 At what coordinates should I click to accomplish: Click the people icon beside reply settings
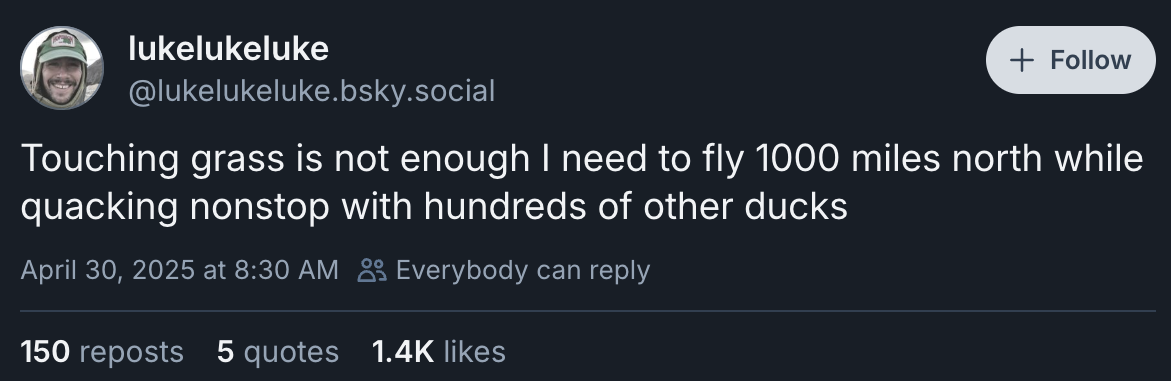click(372, 270)
